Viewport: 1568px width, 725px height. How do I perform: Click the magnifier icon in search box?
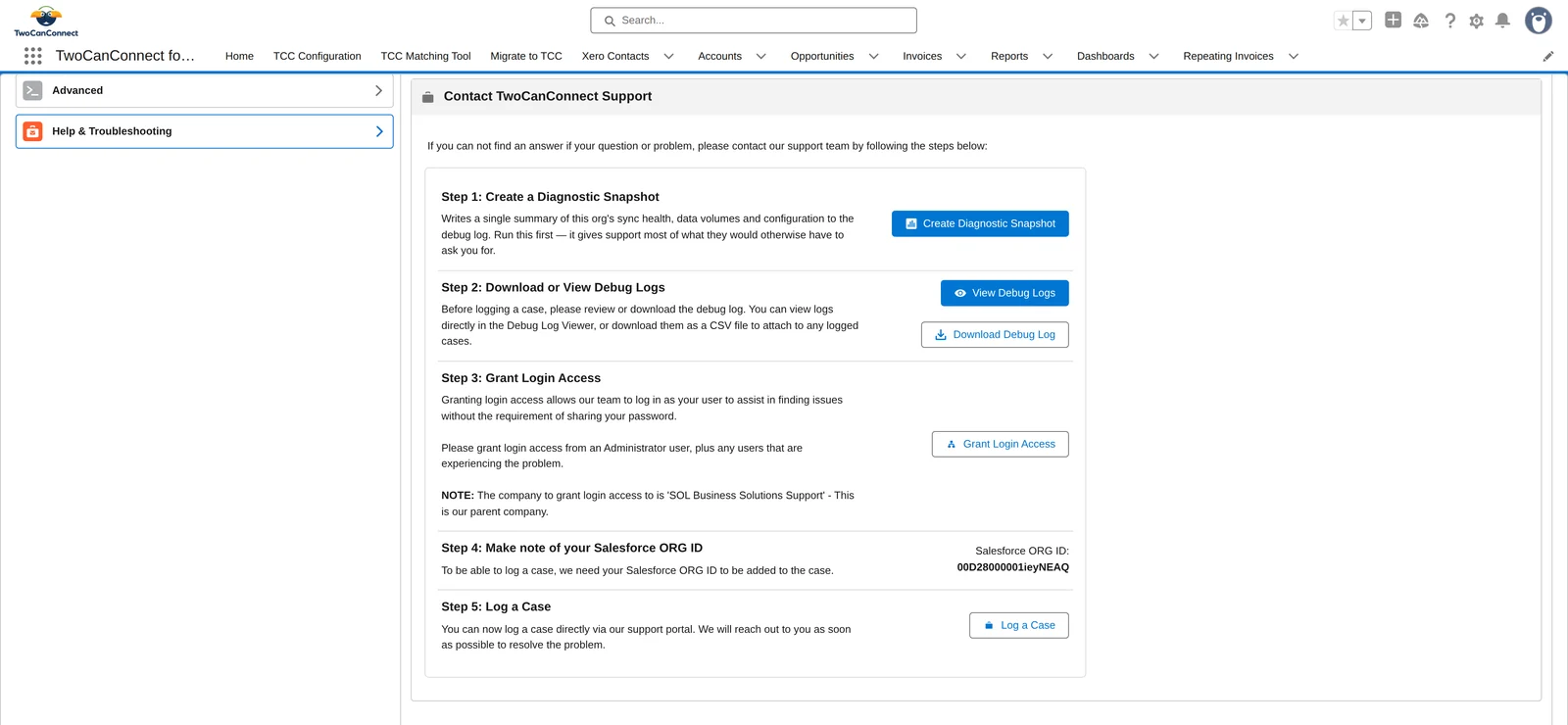(610, 21)
